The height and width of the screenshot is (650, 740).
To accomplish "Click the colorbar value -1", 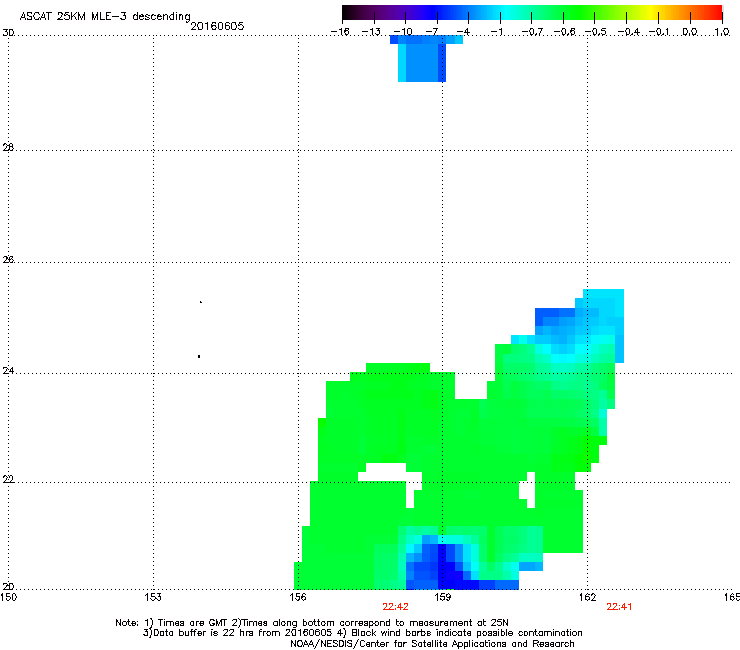I will pos(496,32).
